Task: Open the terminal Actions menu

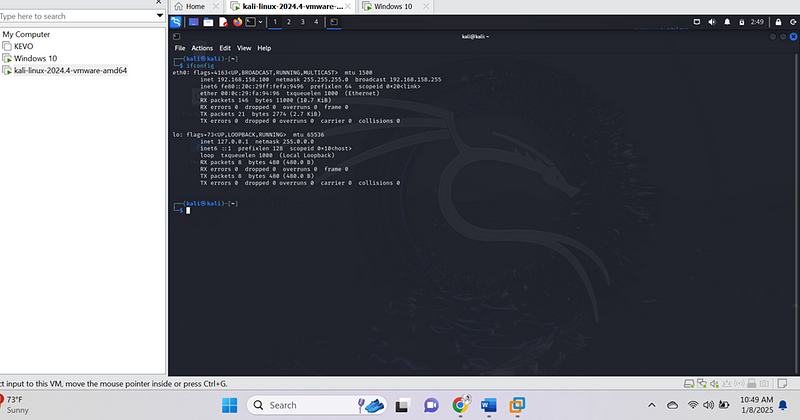Action: click(202, 48)
